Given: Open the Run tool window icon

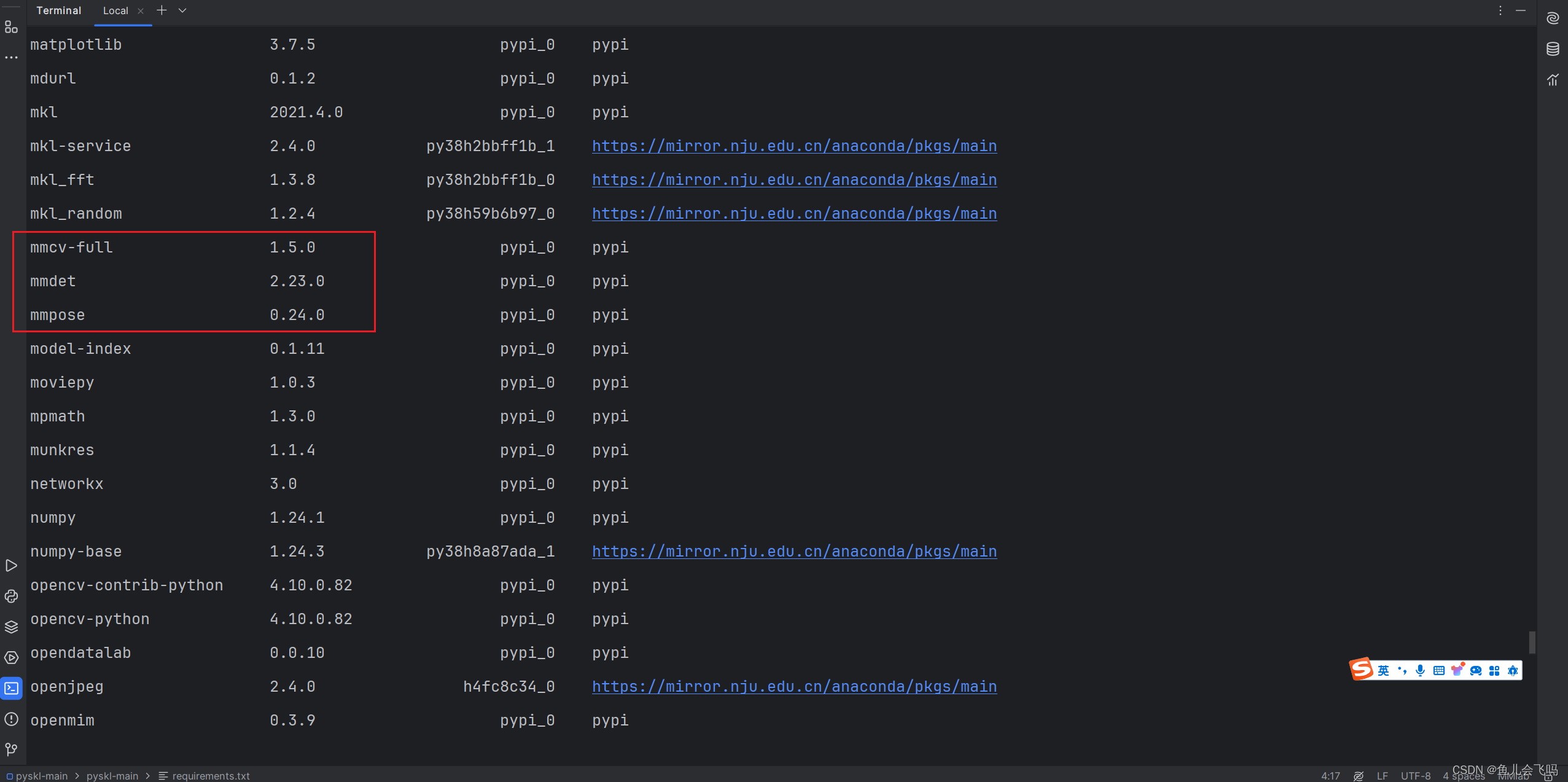Looking at the screenshot, I should tap(12, 565).
